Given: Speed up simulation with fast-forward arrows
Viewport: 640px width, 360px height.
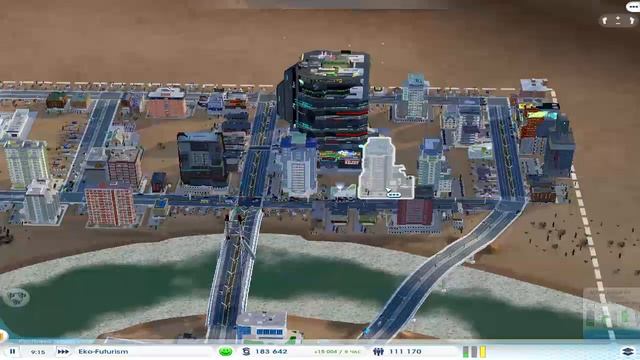Looking at the screenshot, I should (63, 351).
